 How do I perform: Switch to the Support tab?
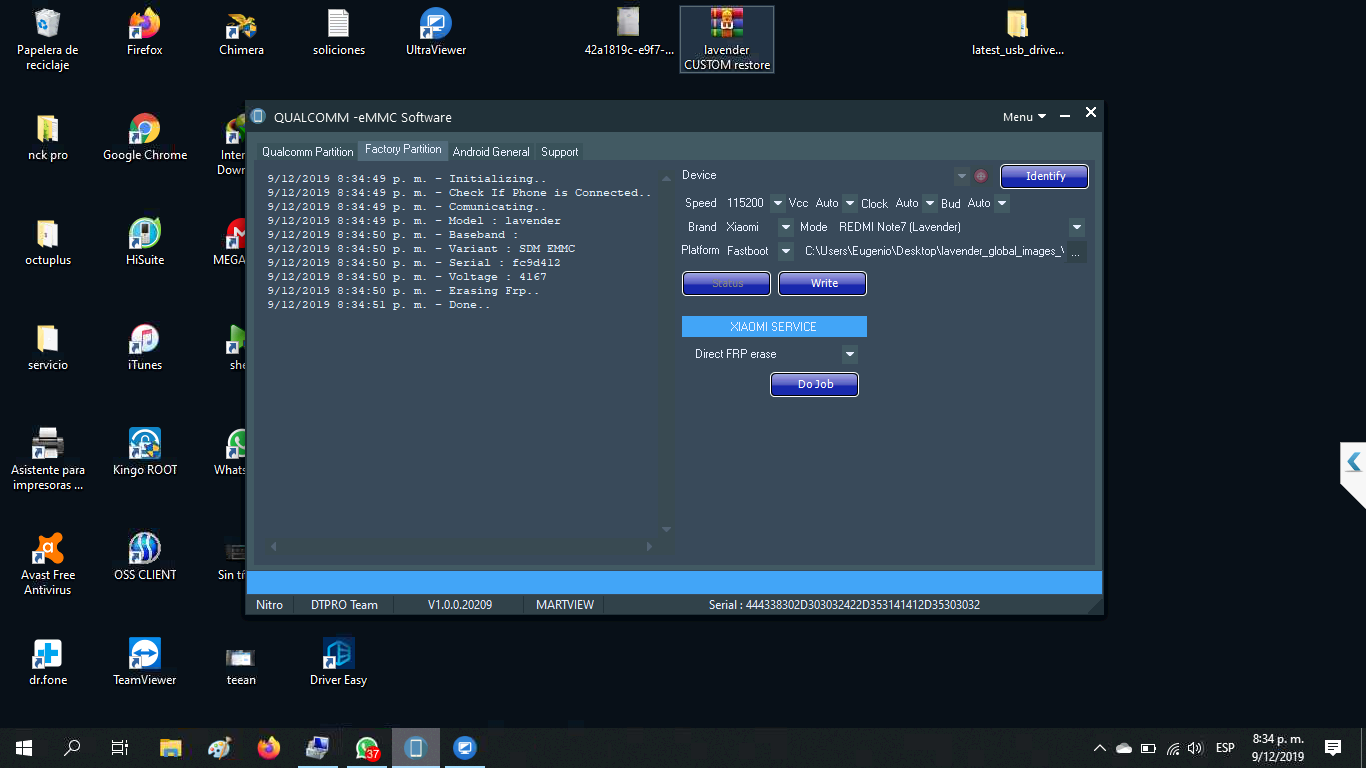coord(560,152)
